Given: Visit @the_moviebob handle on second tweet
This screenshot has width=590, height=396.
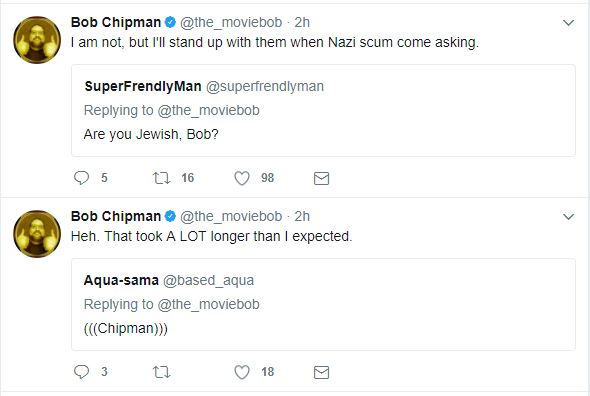Looking at the screenshot, I should (x=231, y=216).
